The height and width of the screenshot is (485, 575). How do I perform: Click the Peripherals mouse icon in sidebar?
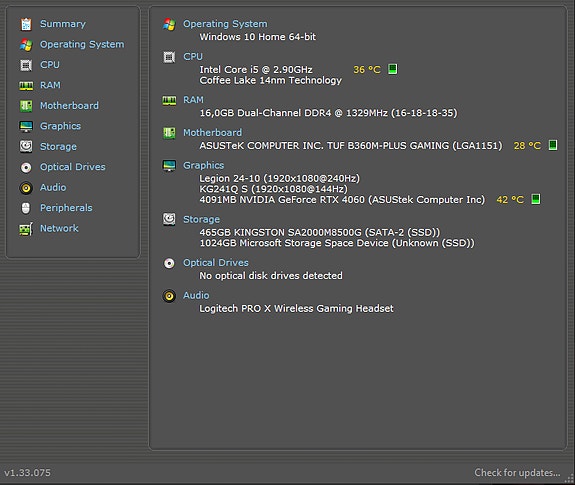point(26,208)
